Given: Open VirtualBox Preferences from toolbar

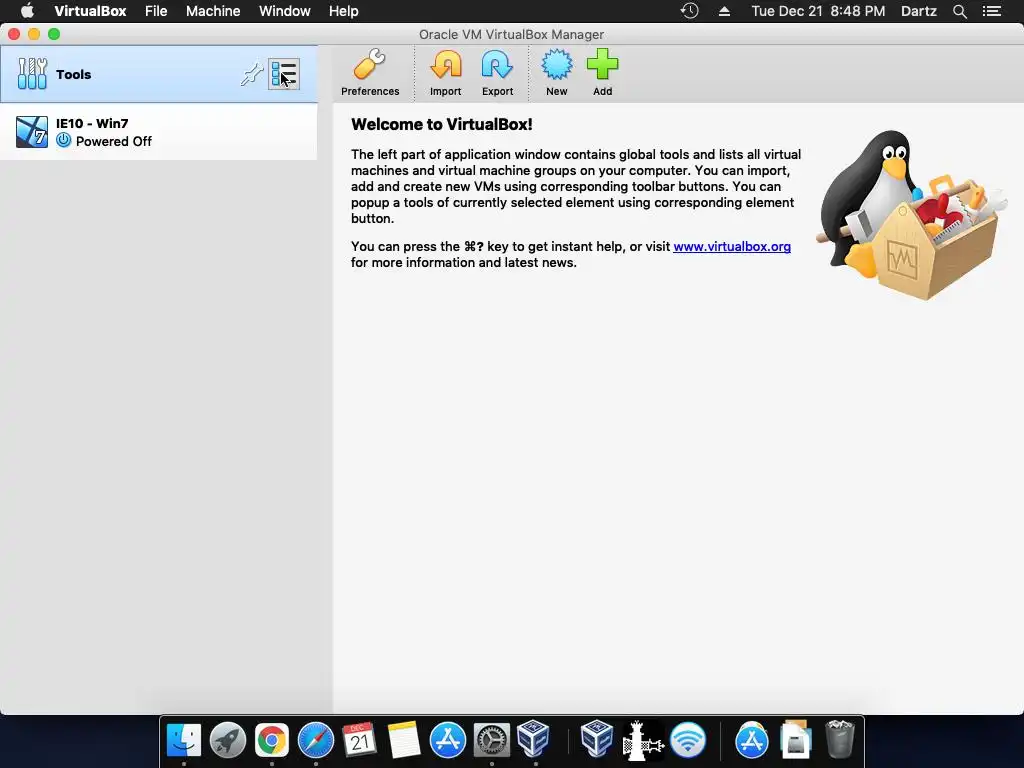Looking at the screenshot, I should [370, 72].
